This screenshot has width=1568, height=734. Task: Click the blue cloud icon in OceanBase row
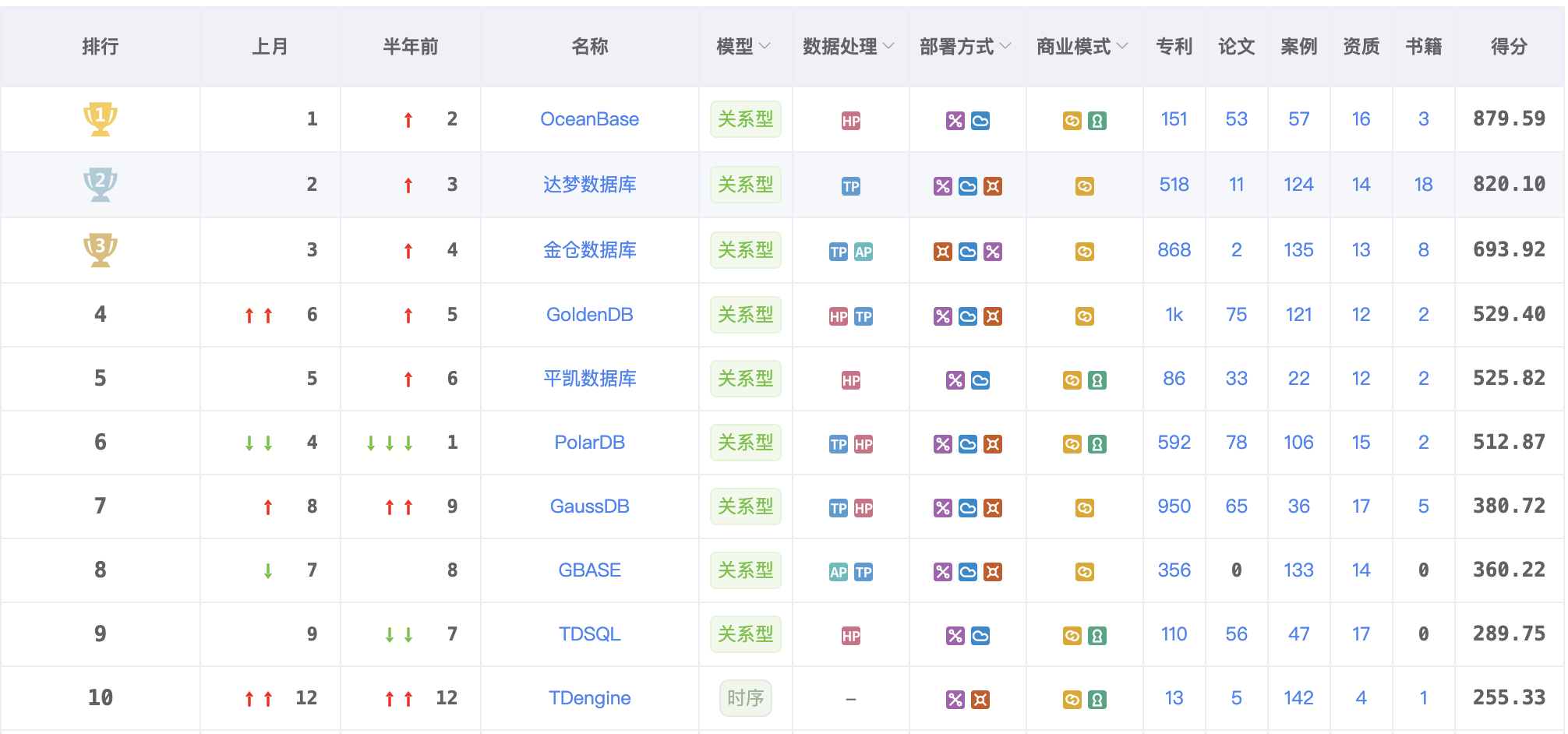tap(980, 121)
